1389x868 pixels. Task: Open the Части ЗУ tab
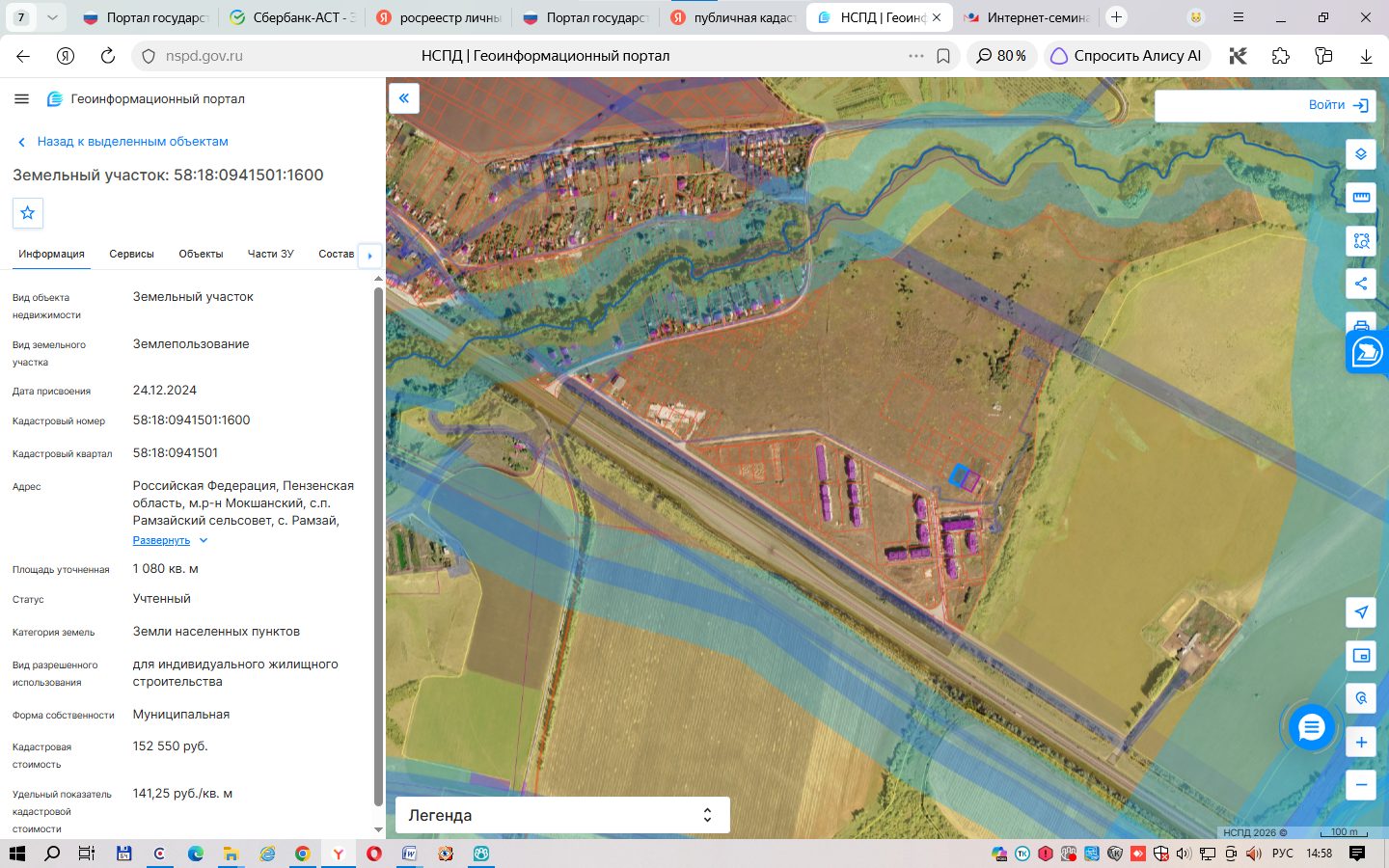click(270, 254)
